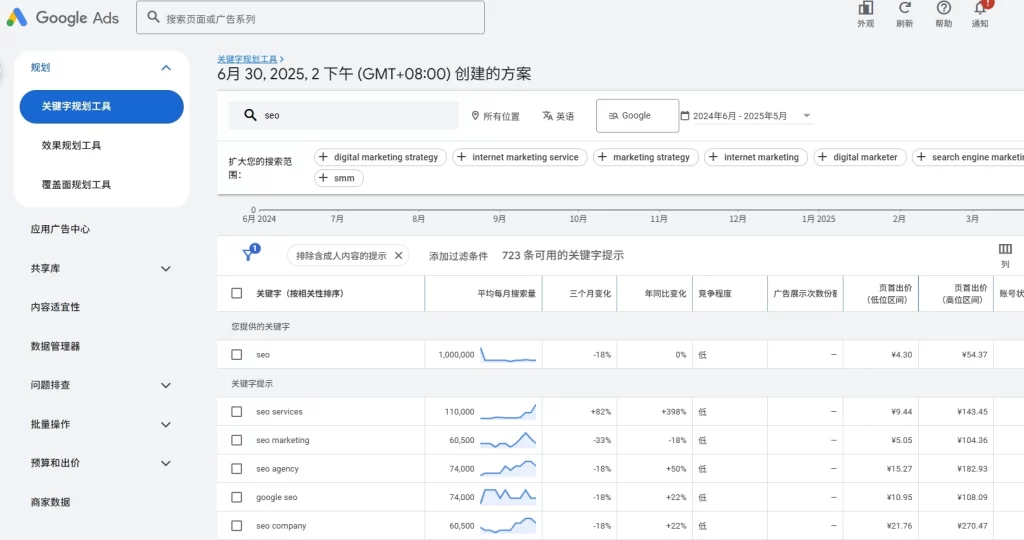1024x540 pixels.
Task: Sort by 平均每月搜索量 column
Action: [506, 294]
